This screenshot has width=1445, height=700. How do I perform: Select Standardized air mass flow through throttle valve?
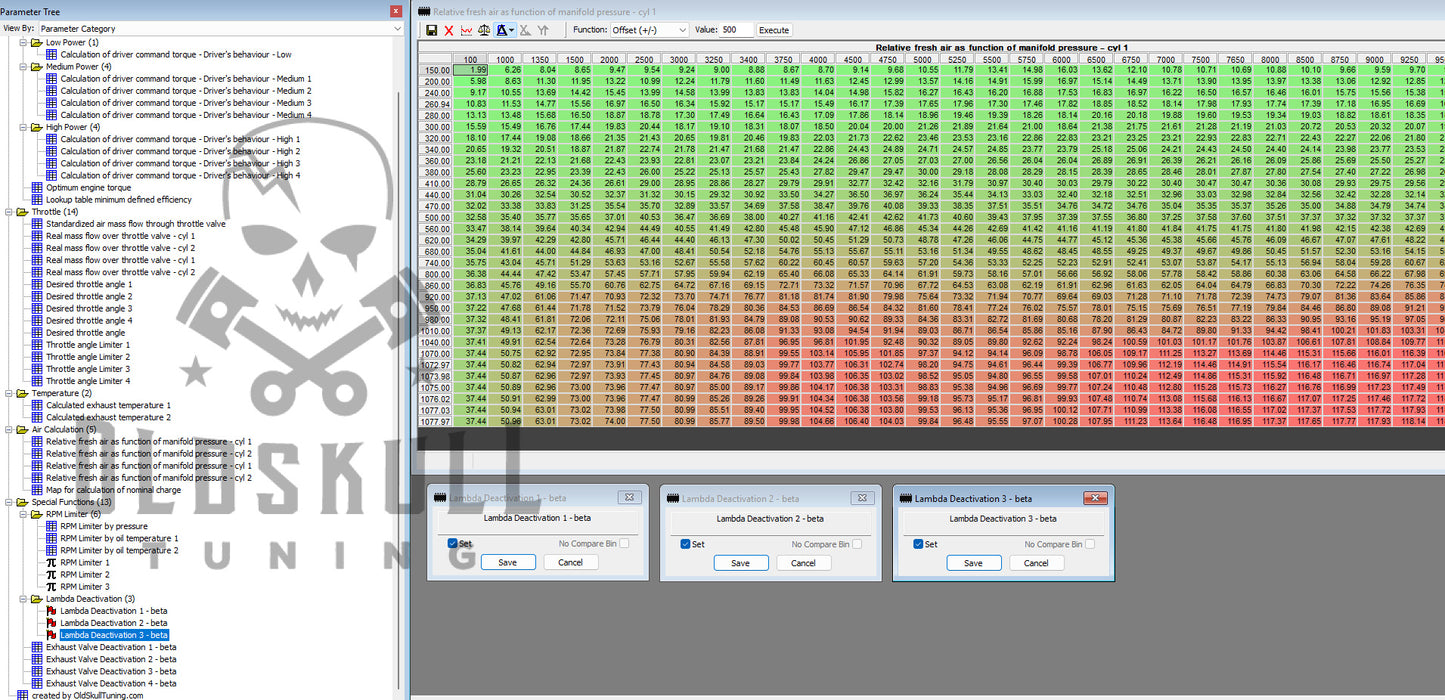pos(136,224)
